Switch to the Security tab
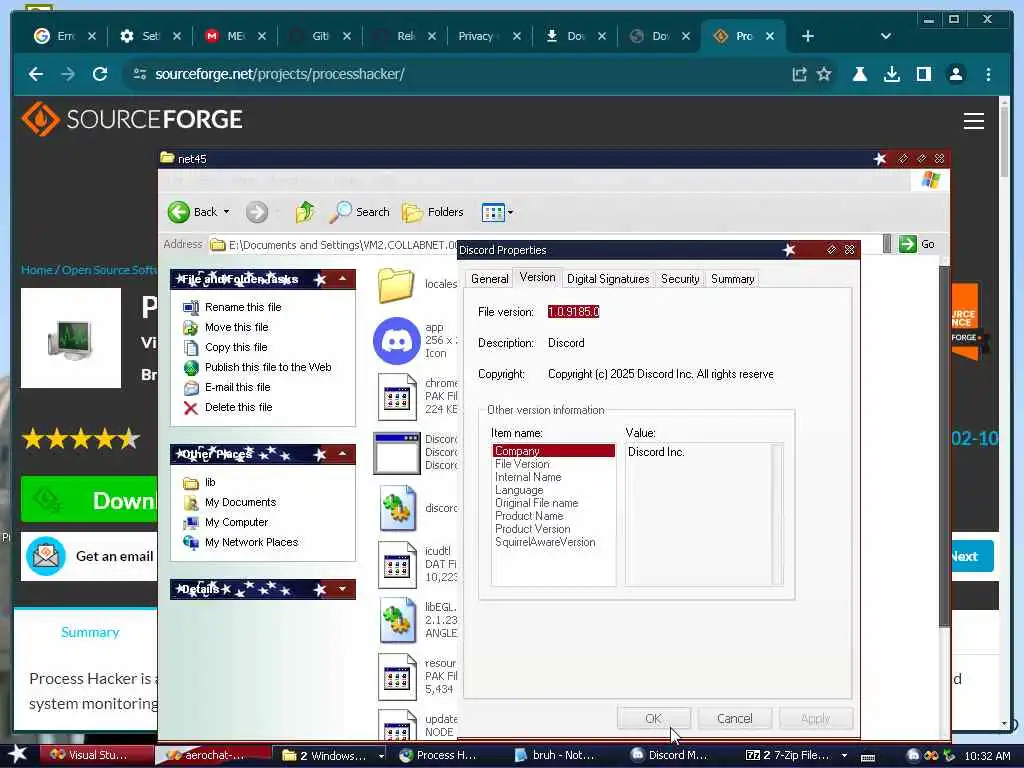1024x768 pixels. click(680, 279)
